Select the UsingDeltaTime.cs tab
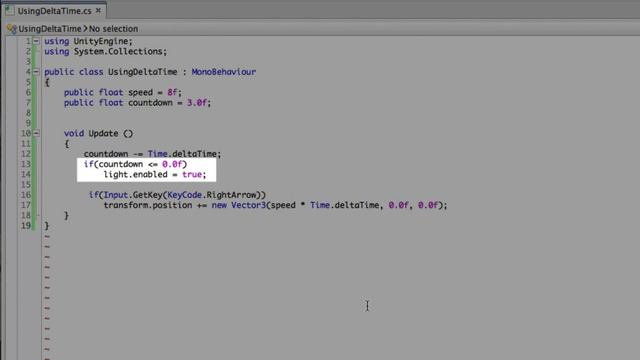The width and height of the screenshot is (640, 360). (x=55, y=11)
